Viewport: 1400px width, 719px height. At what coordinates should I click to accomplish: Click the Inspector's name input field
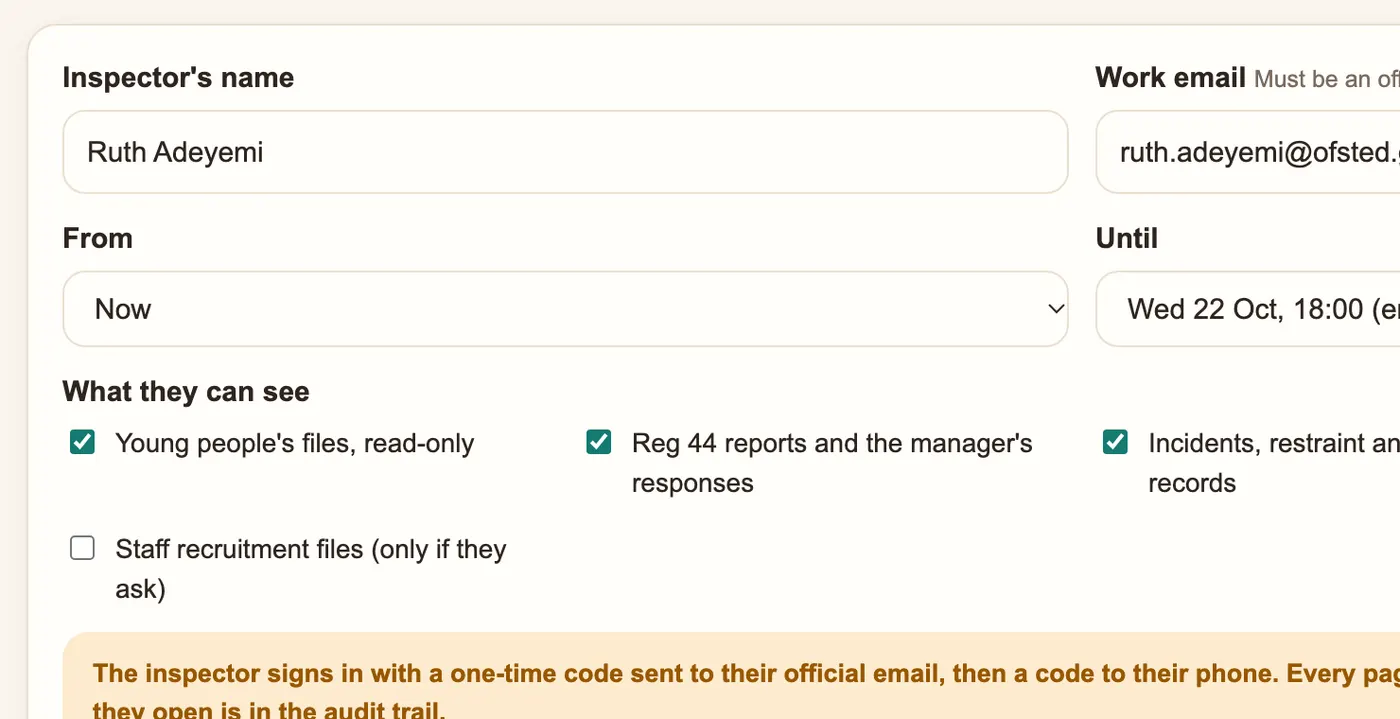pyautogui.click(x=565, y=152)
